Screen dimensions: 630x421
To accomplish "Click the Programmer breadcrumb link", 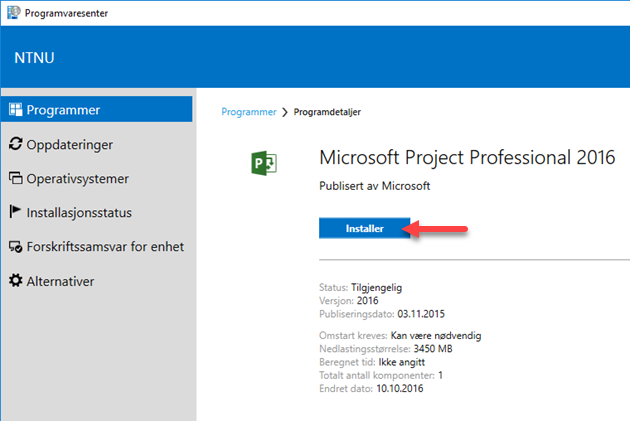I will [249, 112].
